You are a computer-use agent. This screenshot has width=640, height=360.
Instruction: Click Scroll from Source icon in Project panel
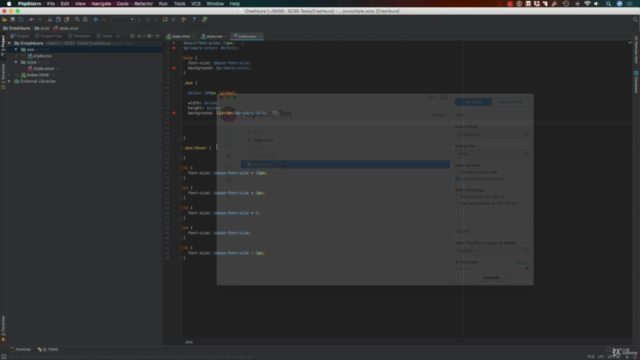point(132,36)
